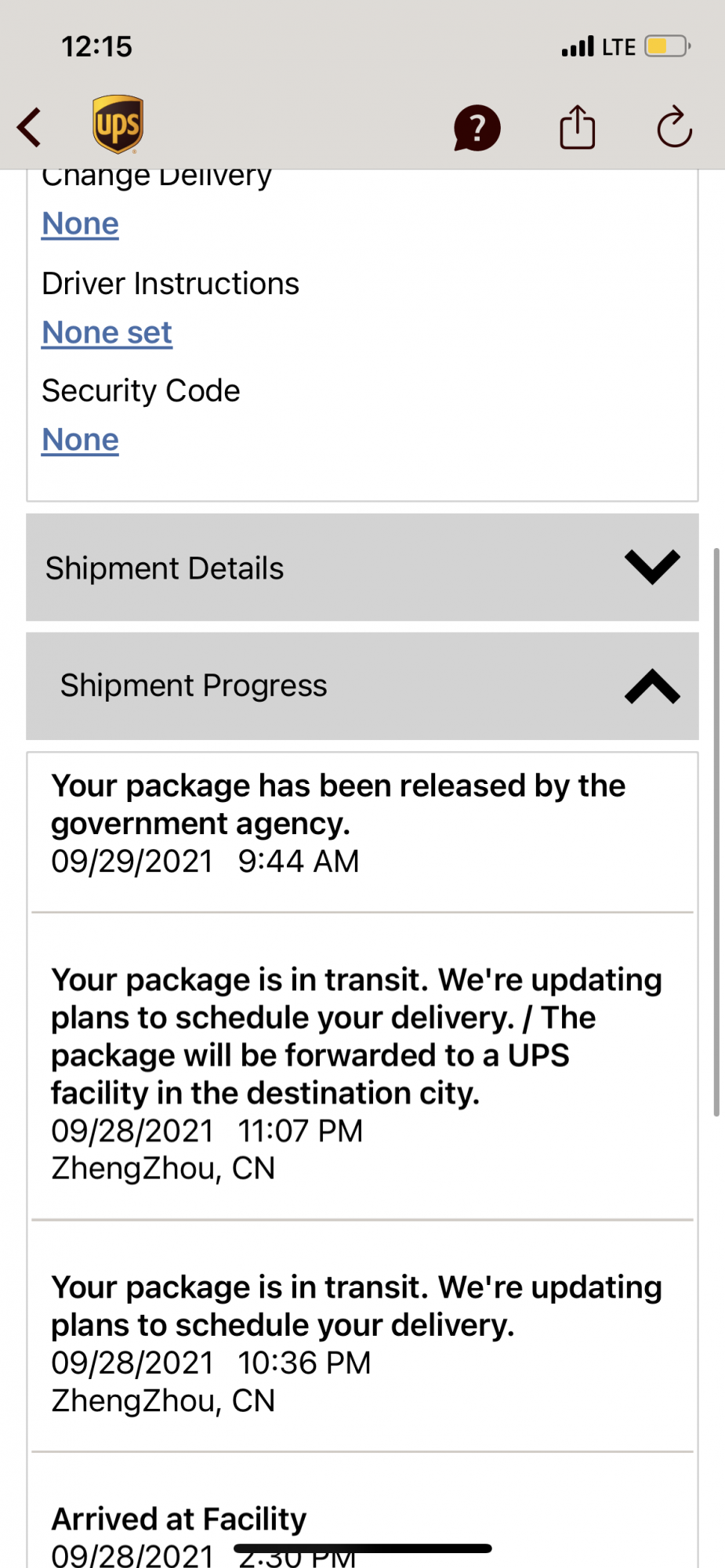Screen dimensions: 725x1568
Task: Open the None set driver instructions link
Action: point(107,333)
